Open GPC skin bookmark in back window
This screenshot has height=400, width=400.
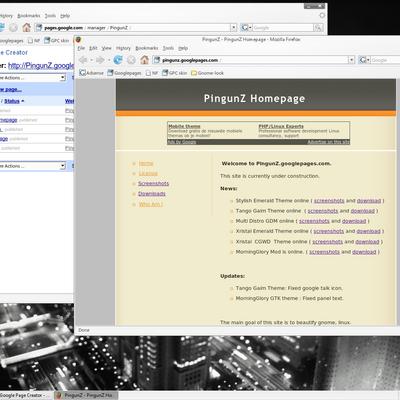pos(56,41)
